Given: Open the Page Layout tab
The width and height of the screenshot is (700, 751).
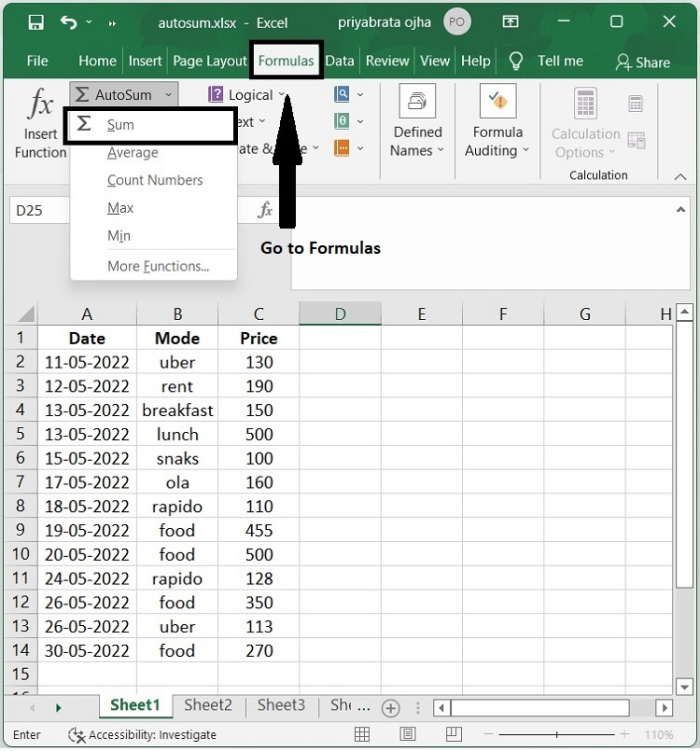Looking at the screenshot, I should [x=209, y=61].
